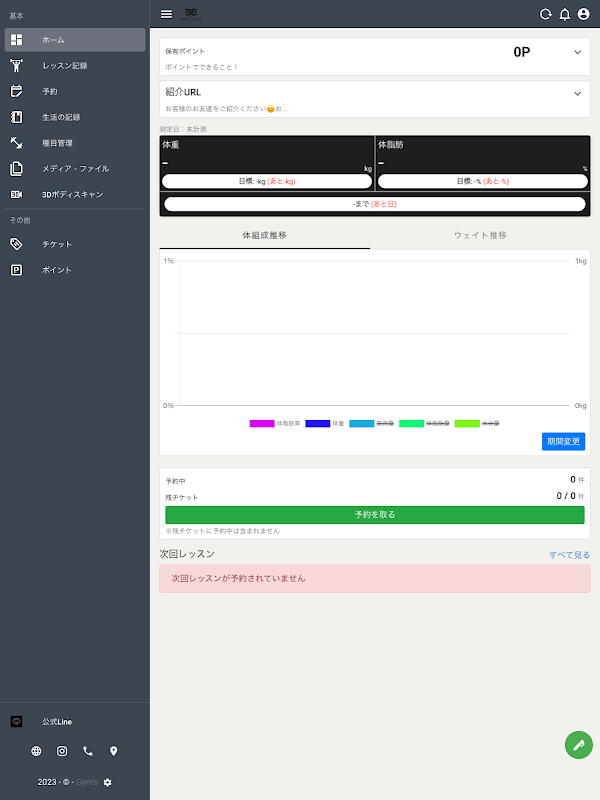Screen dimensions: 600x800
Task: Click the 予約 calendar-edit icon
Action: (16, 91)
